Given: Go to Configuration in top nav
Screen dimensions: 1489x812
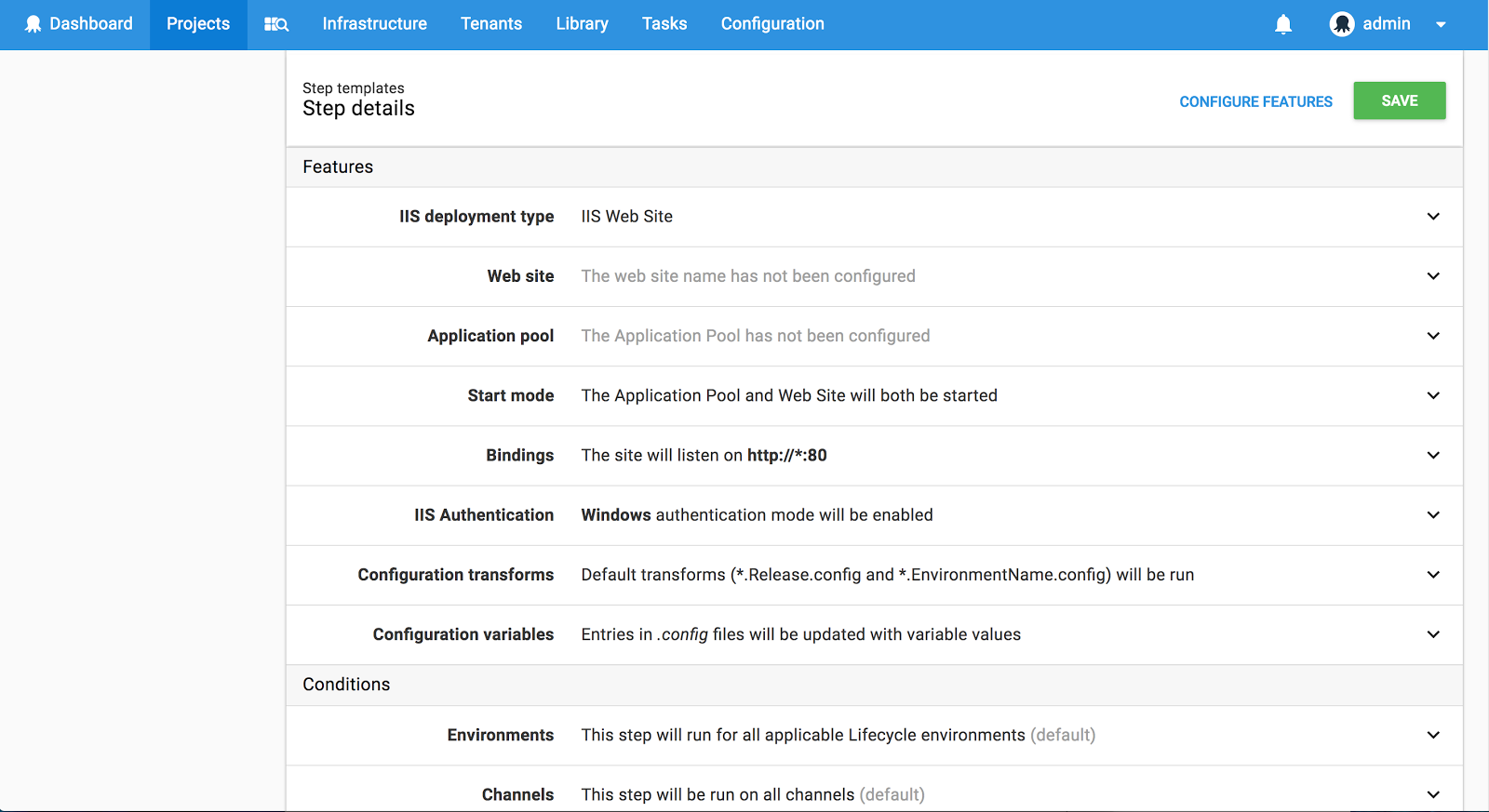Looking at the screenshot, I should pyautogui.click(x=772, y=24).
